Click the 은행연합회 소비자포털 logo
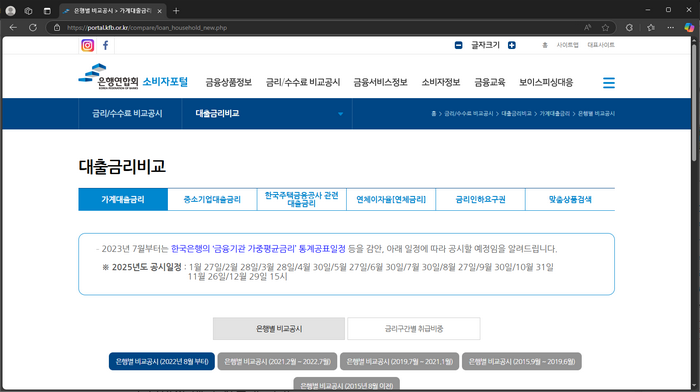 point(133,77)
